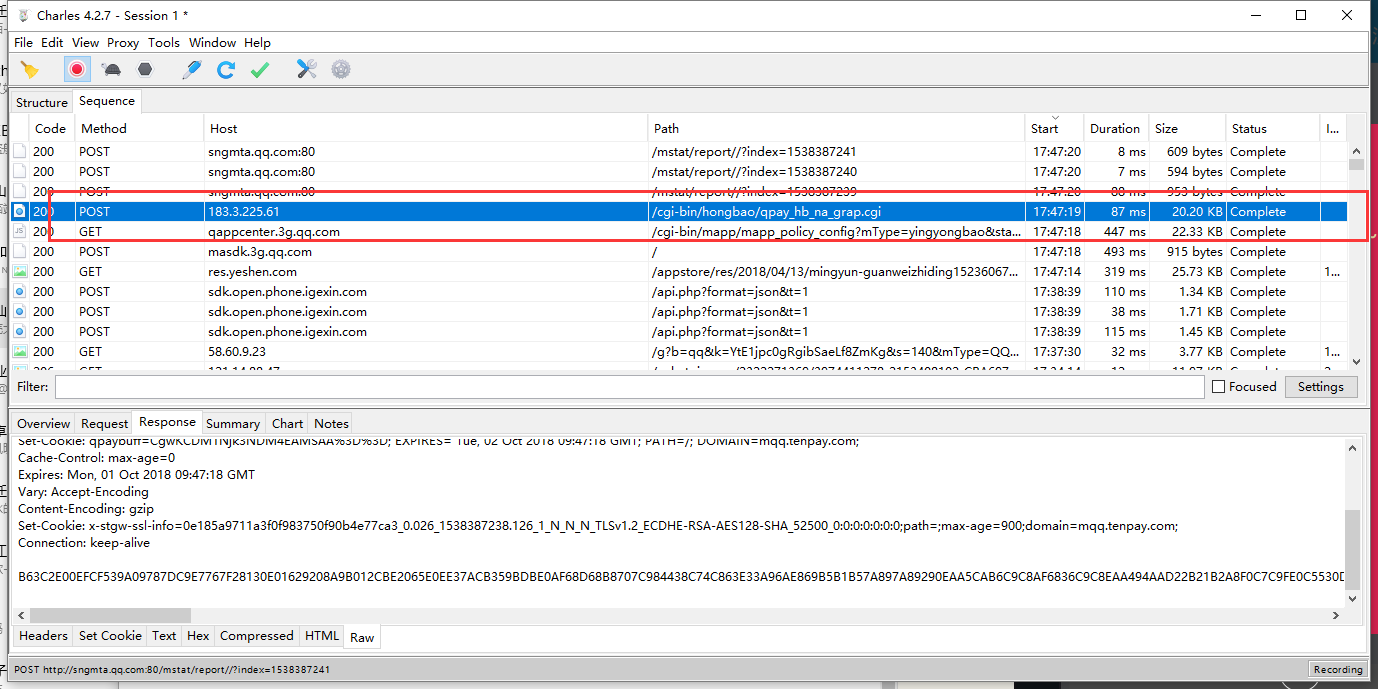Switch to the Structure tab
Viewport: 1378px width, 689px height.
point(42,103)
